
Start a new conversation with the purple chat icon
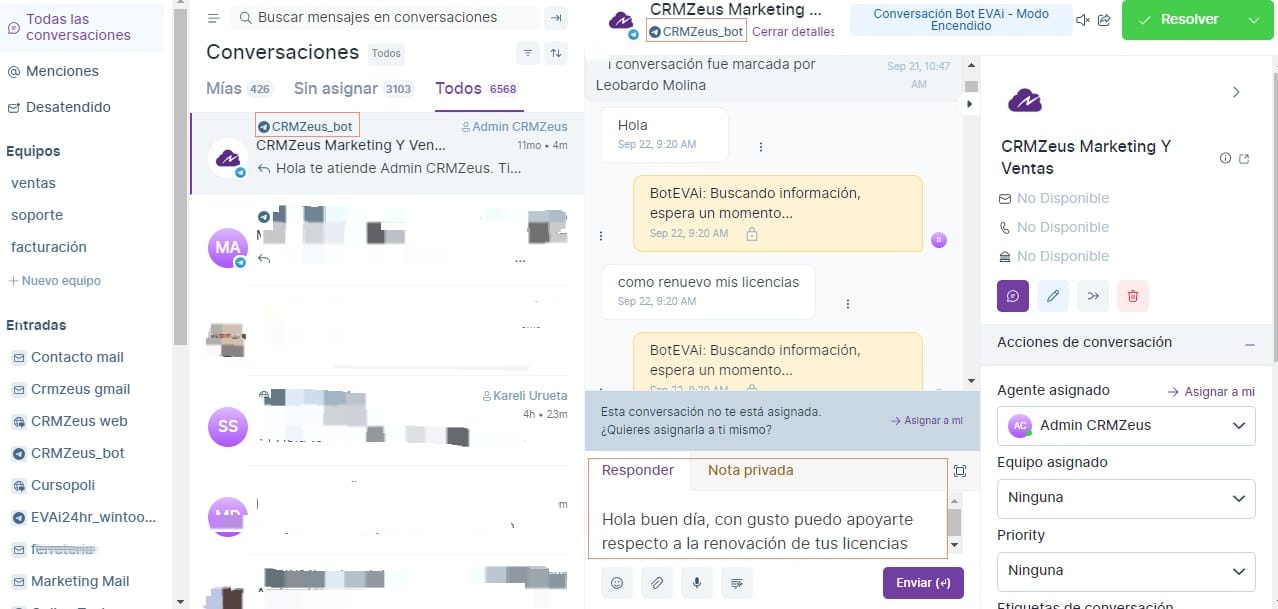click(1012, 296)
